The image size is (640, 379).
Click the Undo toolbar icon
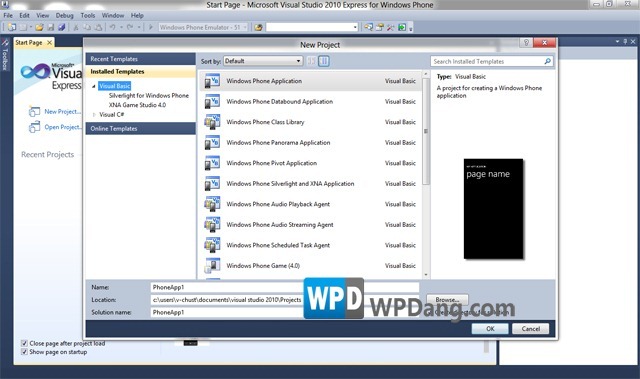[x=112, y=27]
